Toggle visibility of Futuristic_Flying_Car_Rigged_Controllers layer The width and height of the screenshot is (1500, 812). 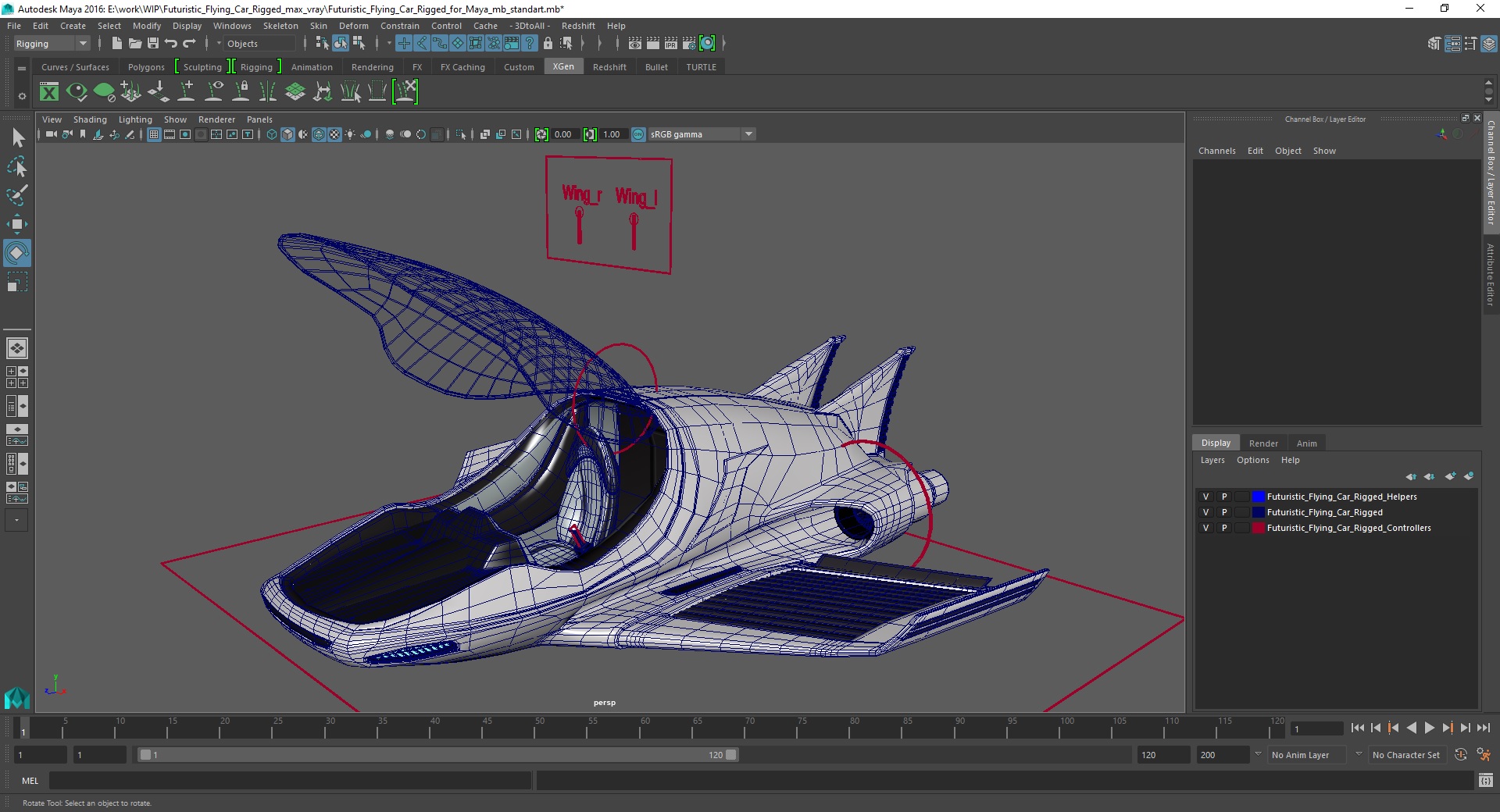pyautogui.click(x=1205, y=528)
